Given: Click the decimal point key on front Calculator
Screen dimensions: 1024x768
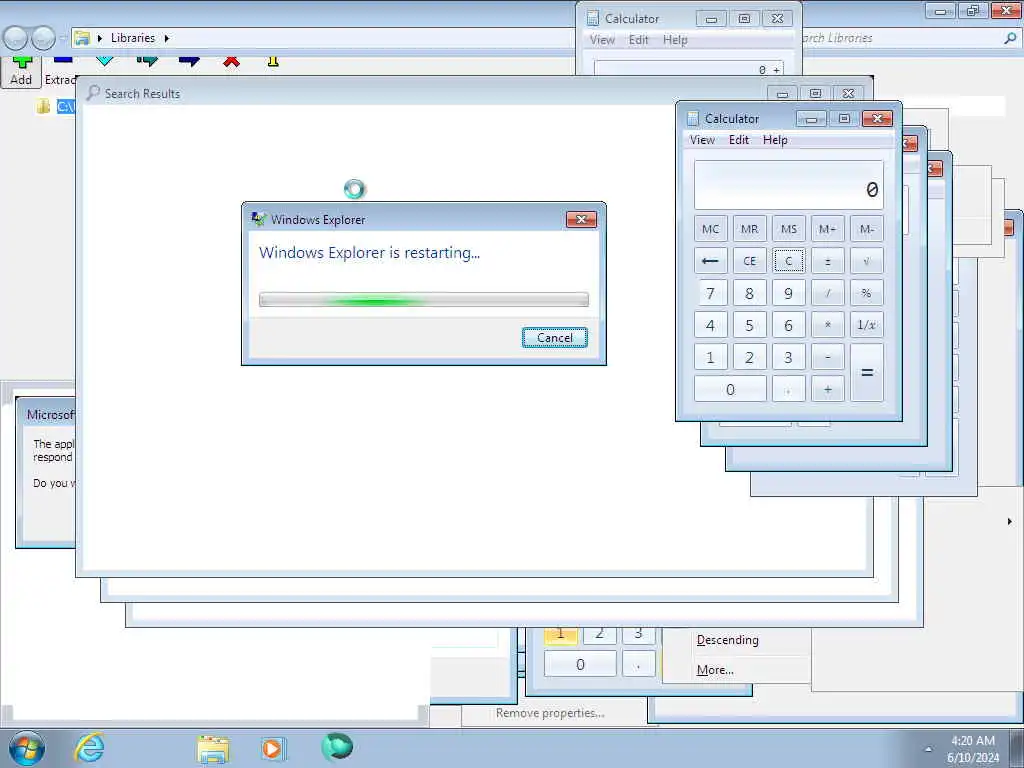Looking at the screenshot, I should [789, 389].
